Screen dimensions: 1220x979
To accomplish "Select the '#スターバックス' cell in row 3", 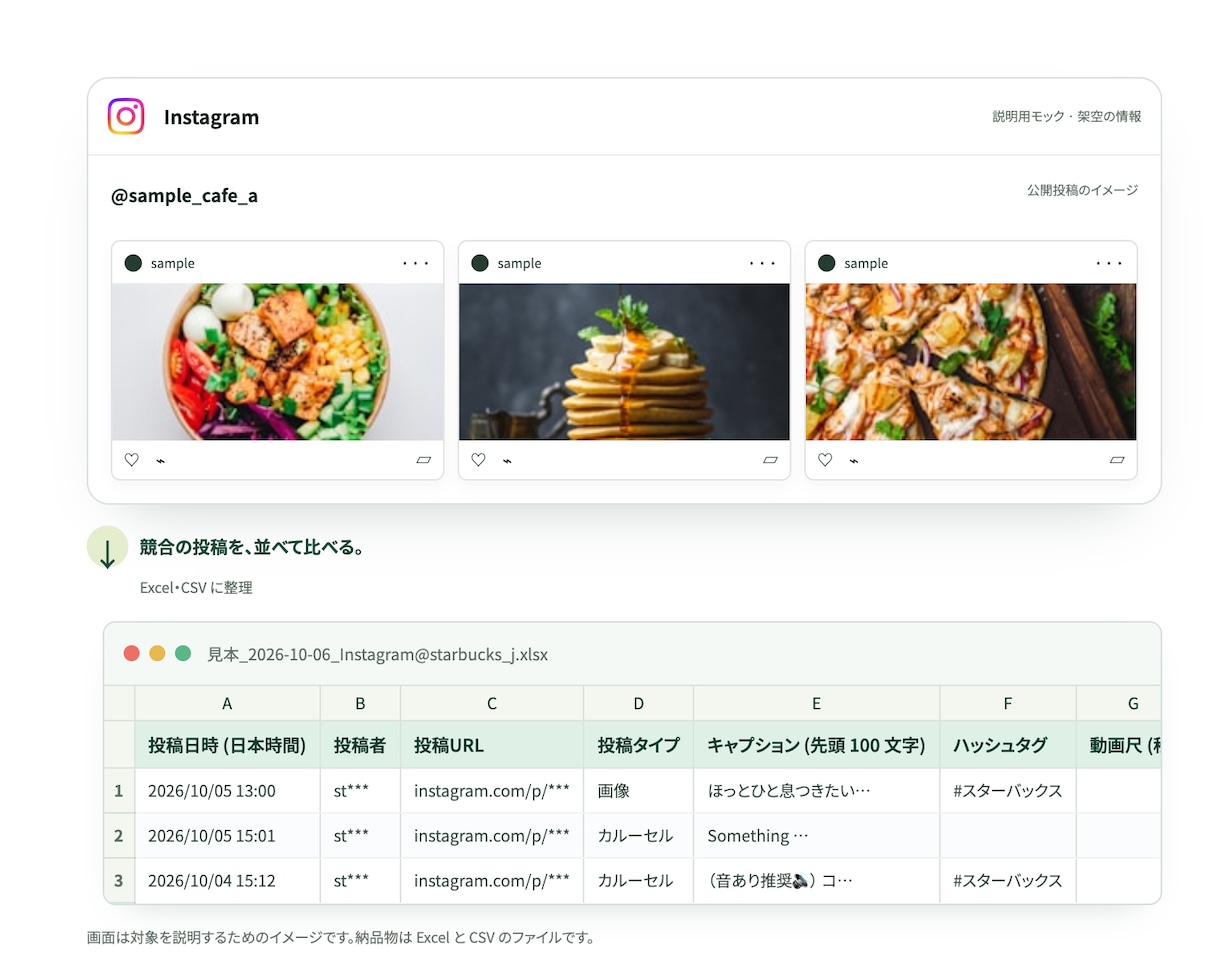I will click(1007, 880).
